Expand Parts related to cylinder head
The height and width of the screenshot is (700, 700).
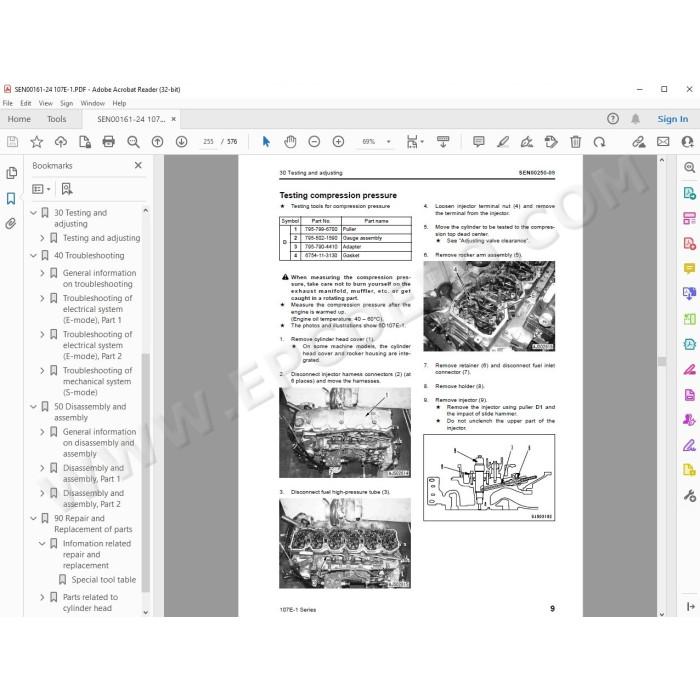coord(42,597)
